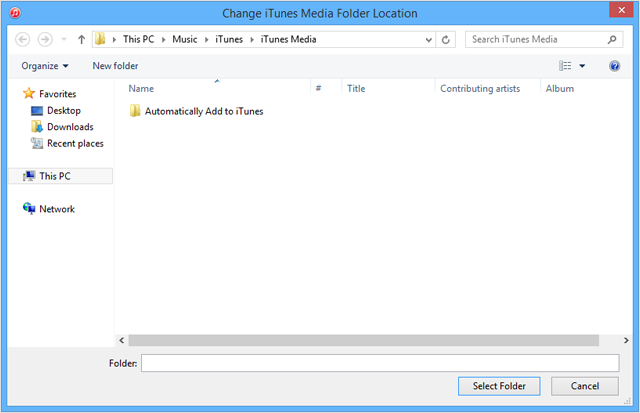
Task: Close the Change iTunes Media dialog
Action: (621, 10)
